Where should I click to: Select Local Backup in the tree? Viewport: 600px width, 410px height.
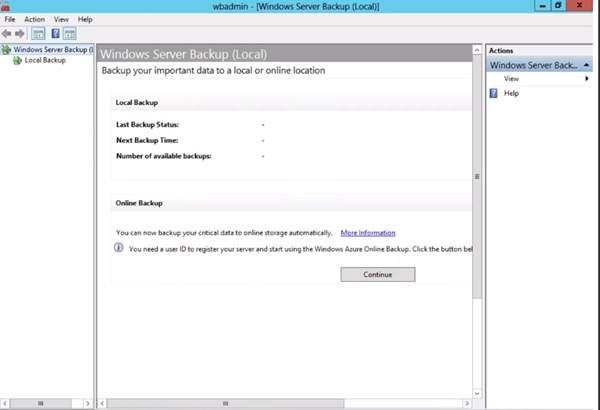45,60
